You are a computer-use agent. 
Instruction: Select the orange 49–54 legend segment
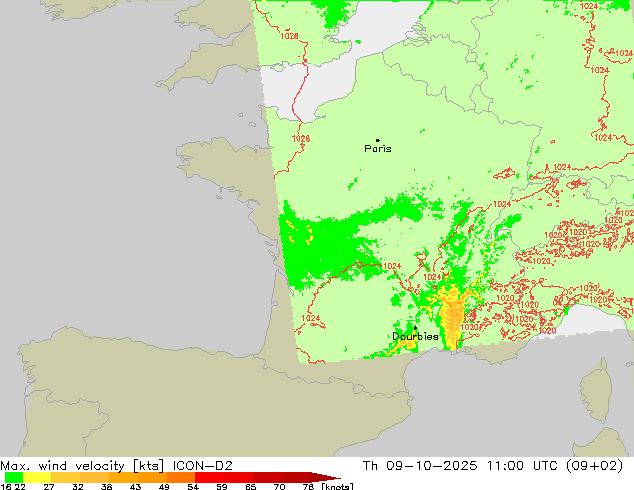181,477
